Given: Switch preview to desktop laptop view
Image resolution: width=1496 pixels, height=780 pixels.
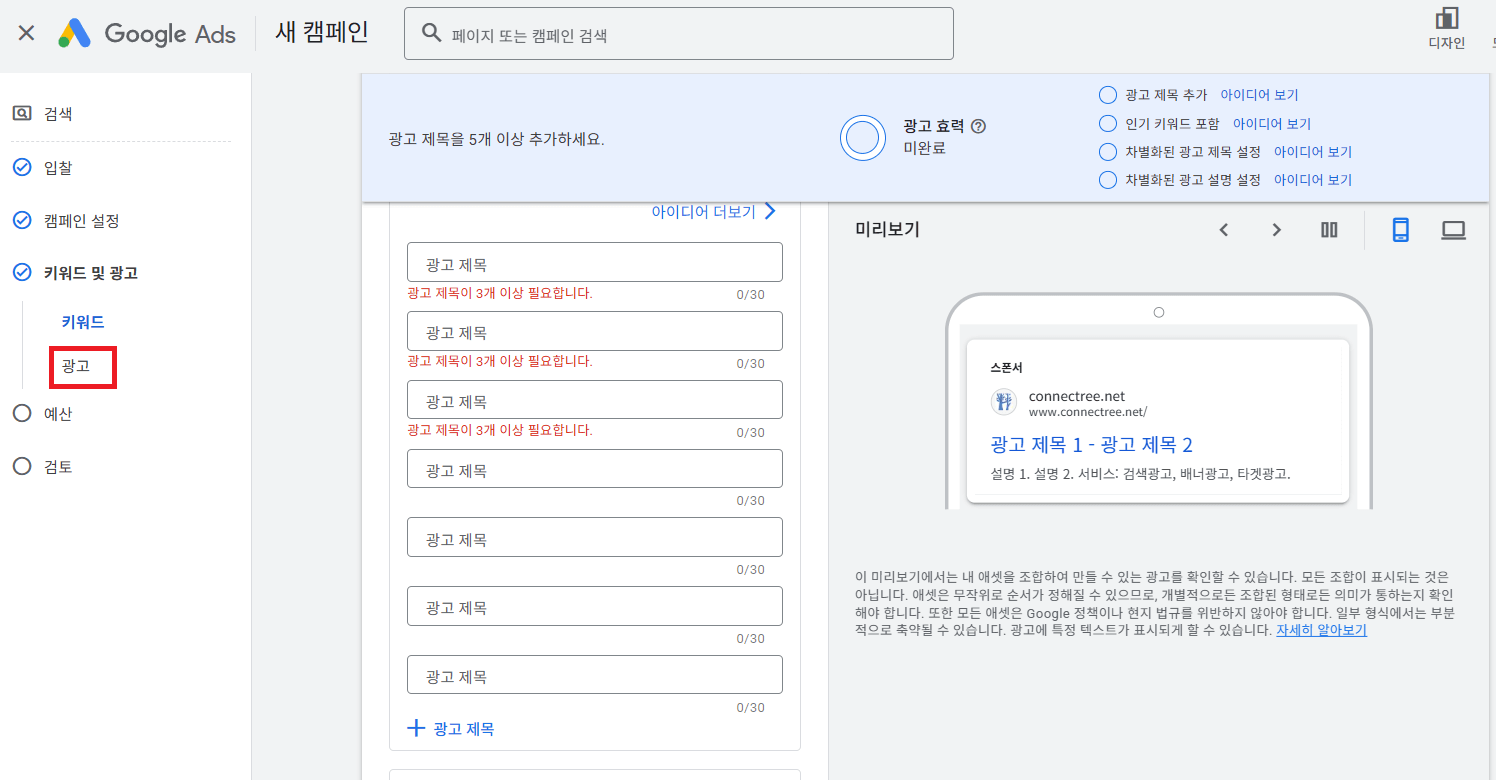Looking at the screenshot, I should pyautogui.click(x=1453, y=230).
